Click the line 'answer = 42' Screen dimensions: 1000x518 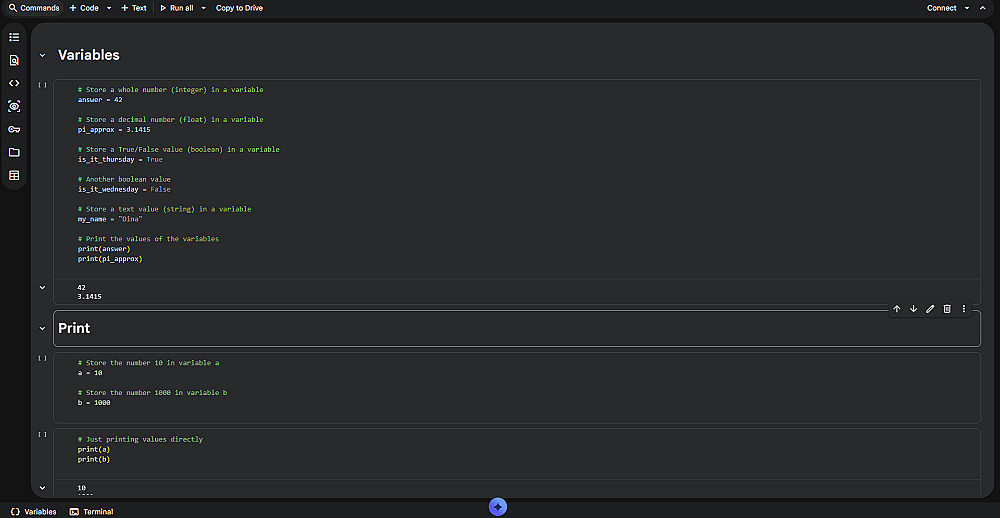100,100
